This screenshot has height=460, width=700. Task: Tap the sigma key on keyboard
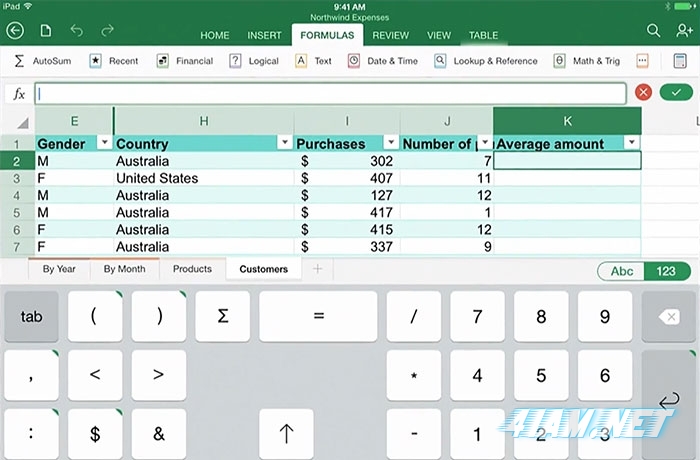pyautogui.click(x=222, y=317)
